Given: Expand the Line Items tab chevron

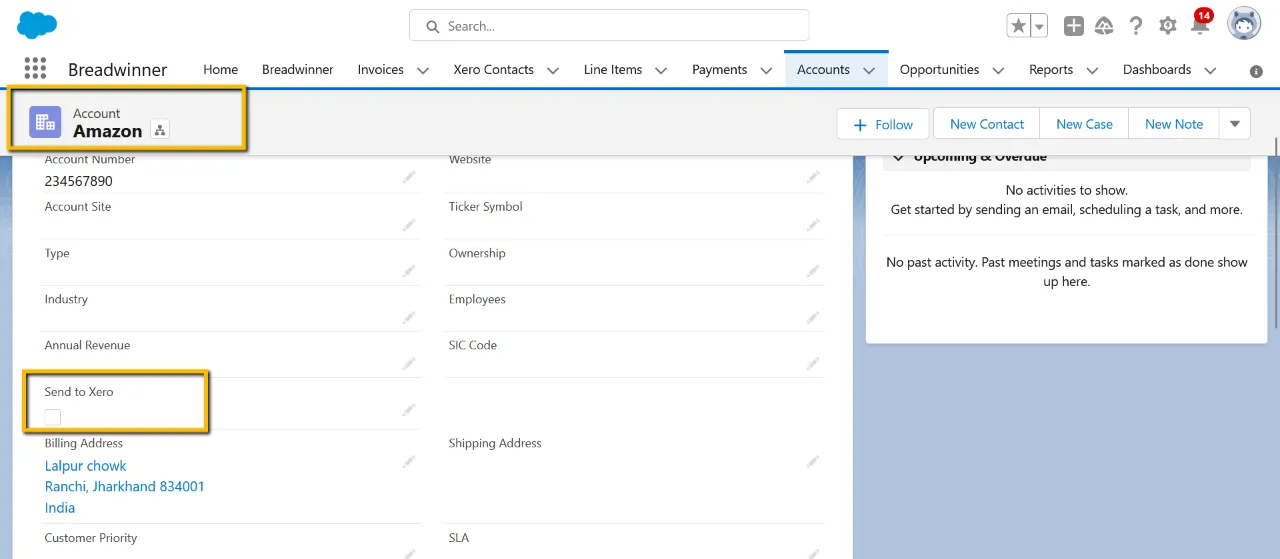Looking at the screenshot, I should tap(661, 70).
